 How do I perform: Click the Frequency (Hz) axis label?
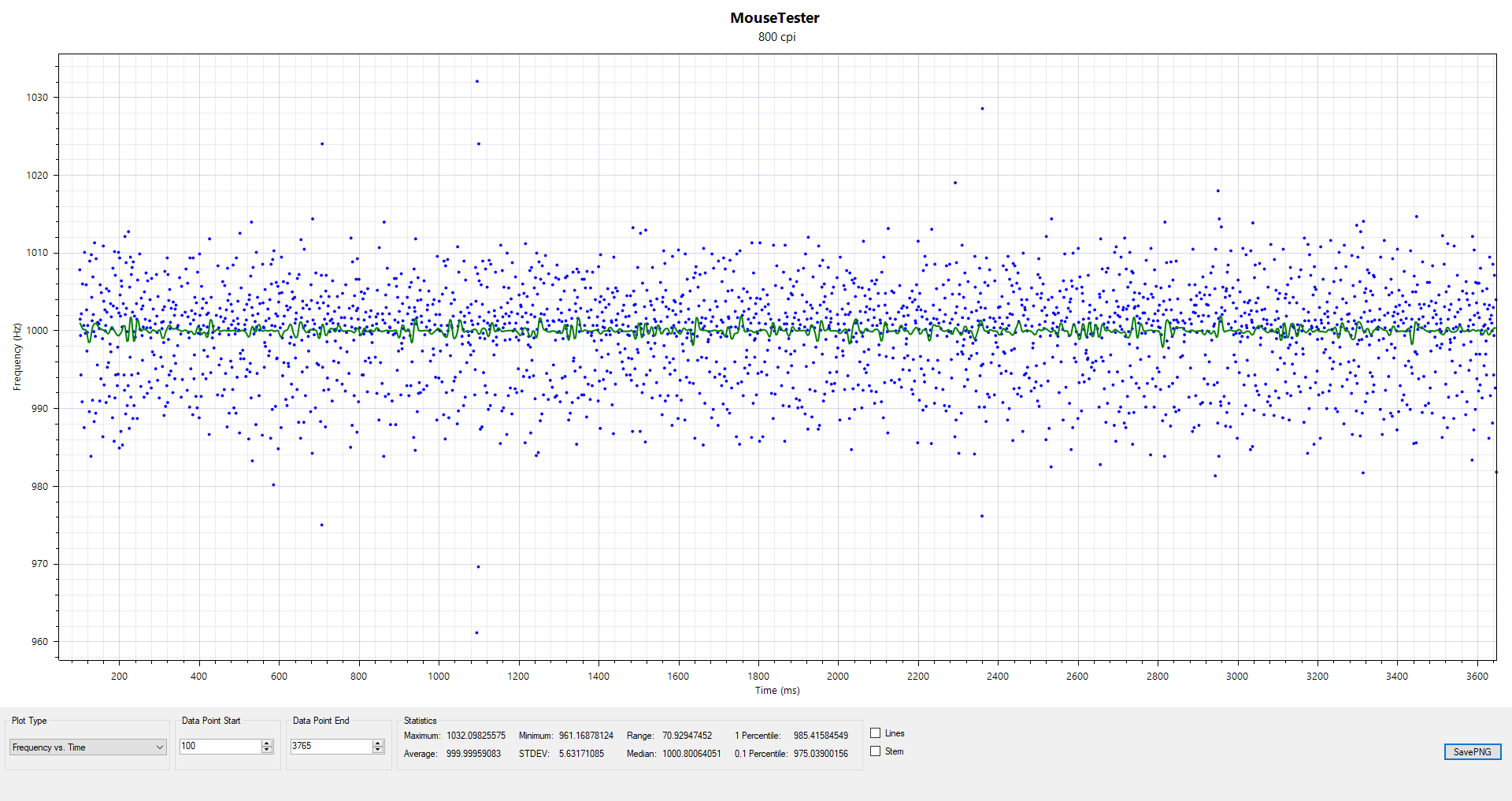tap(17, 357)
